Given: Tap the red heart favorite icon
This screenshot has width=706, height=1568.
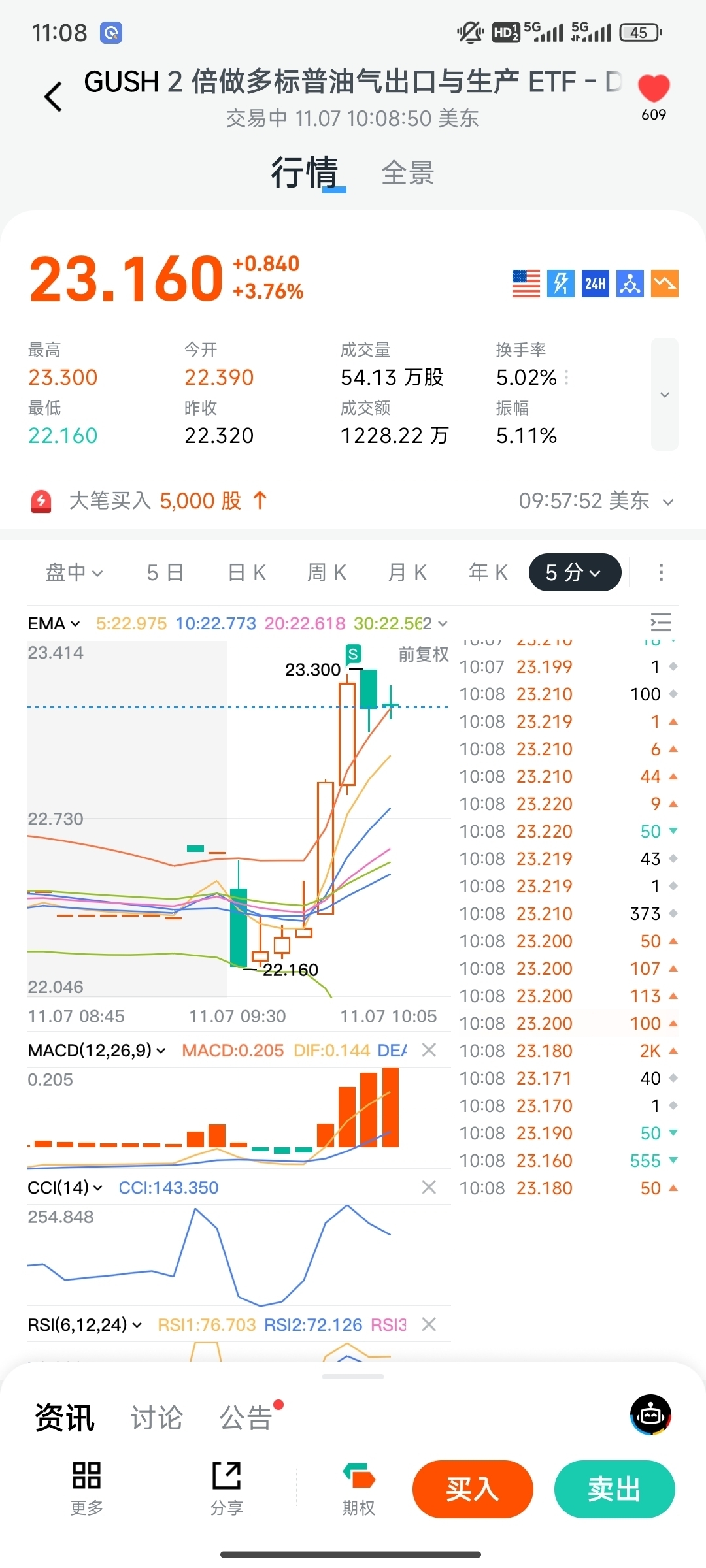Looking at the screenshot, I should click(654, 89).
